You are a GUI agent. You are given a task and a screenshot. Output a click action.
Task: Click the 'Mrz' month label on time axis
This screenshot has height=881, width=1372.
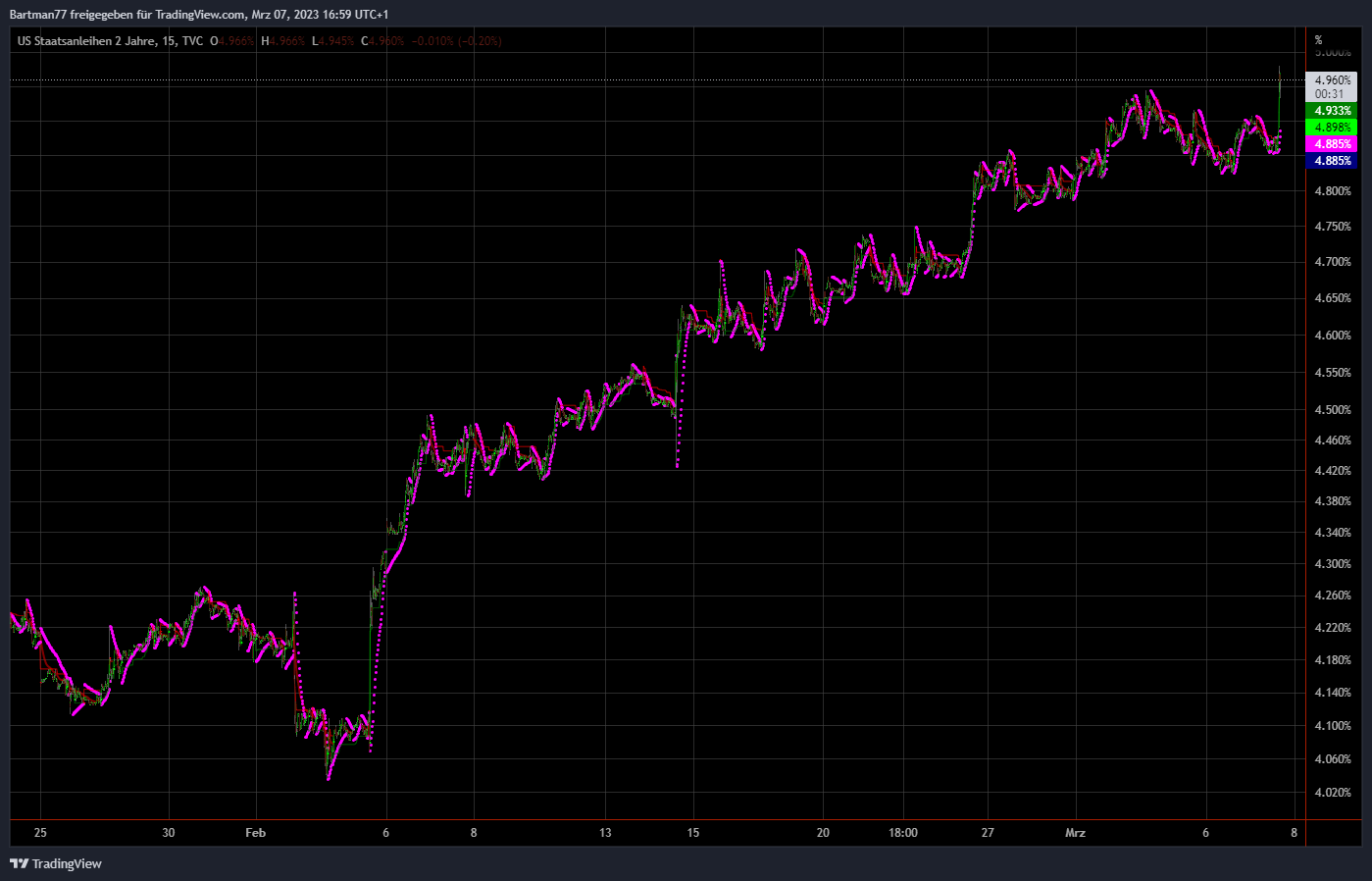1075,833
